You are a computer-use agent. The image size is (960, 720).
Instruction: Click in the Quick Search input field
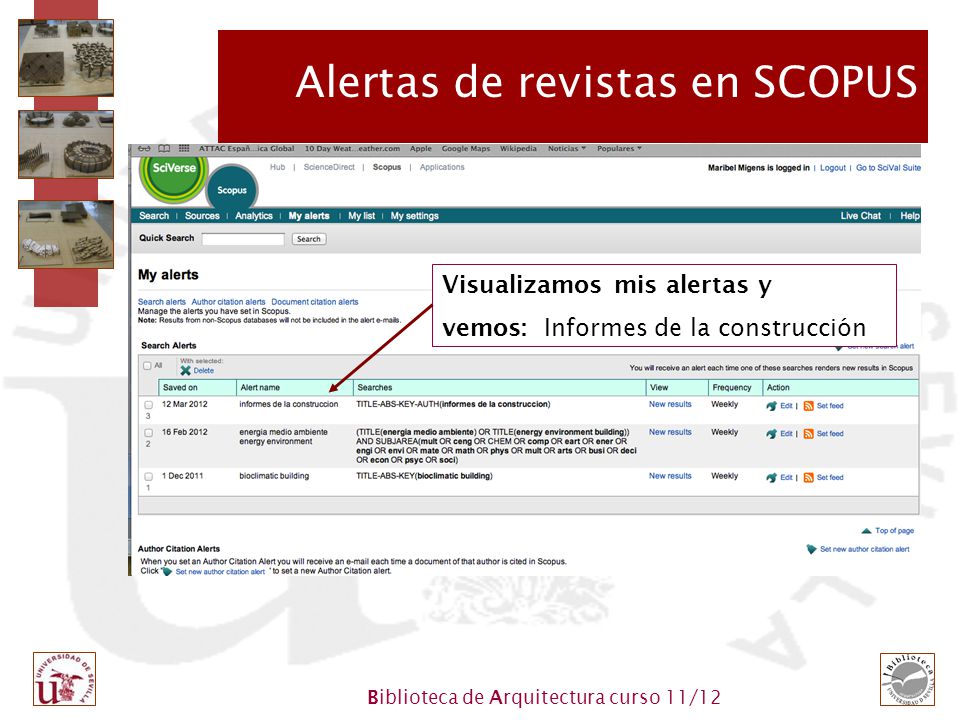243,239
